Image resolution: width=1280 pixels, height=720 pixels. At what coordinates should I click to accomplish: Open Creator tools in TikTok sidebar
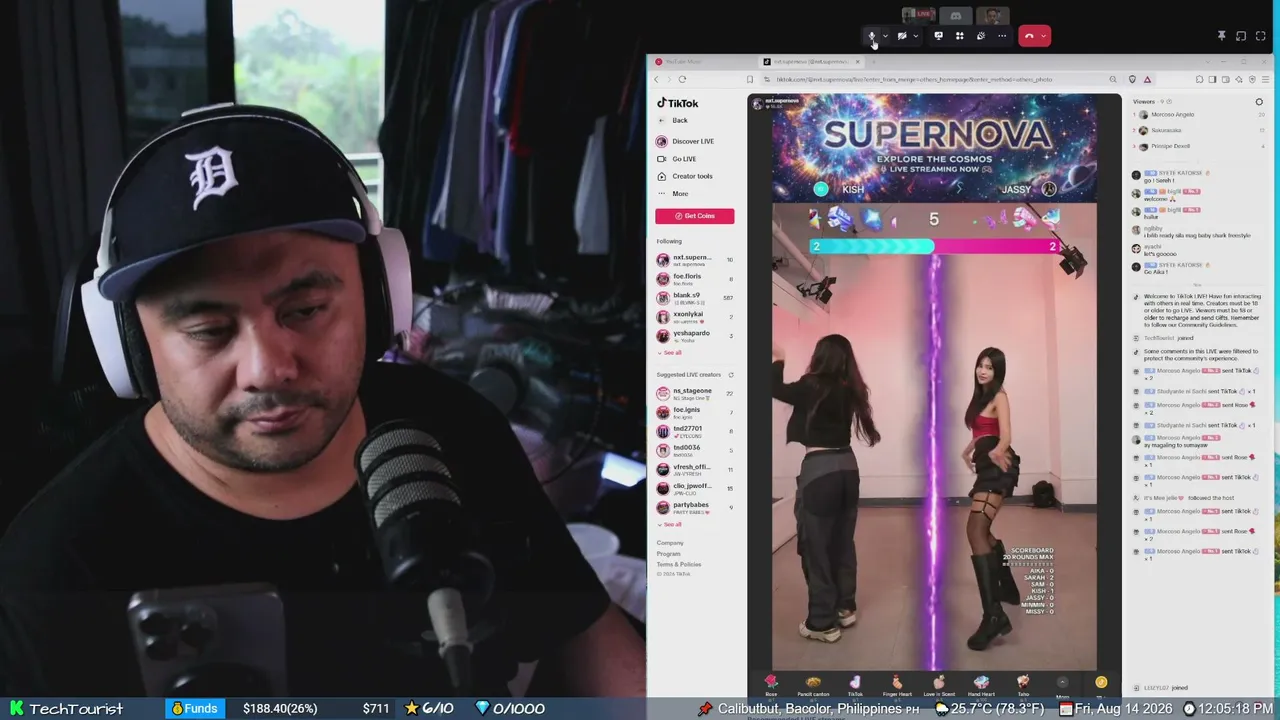pyautogui.click(x=685, y=176)
